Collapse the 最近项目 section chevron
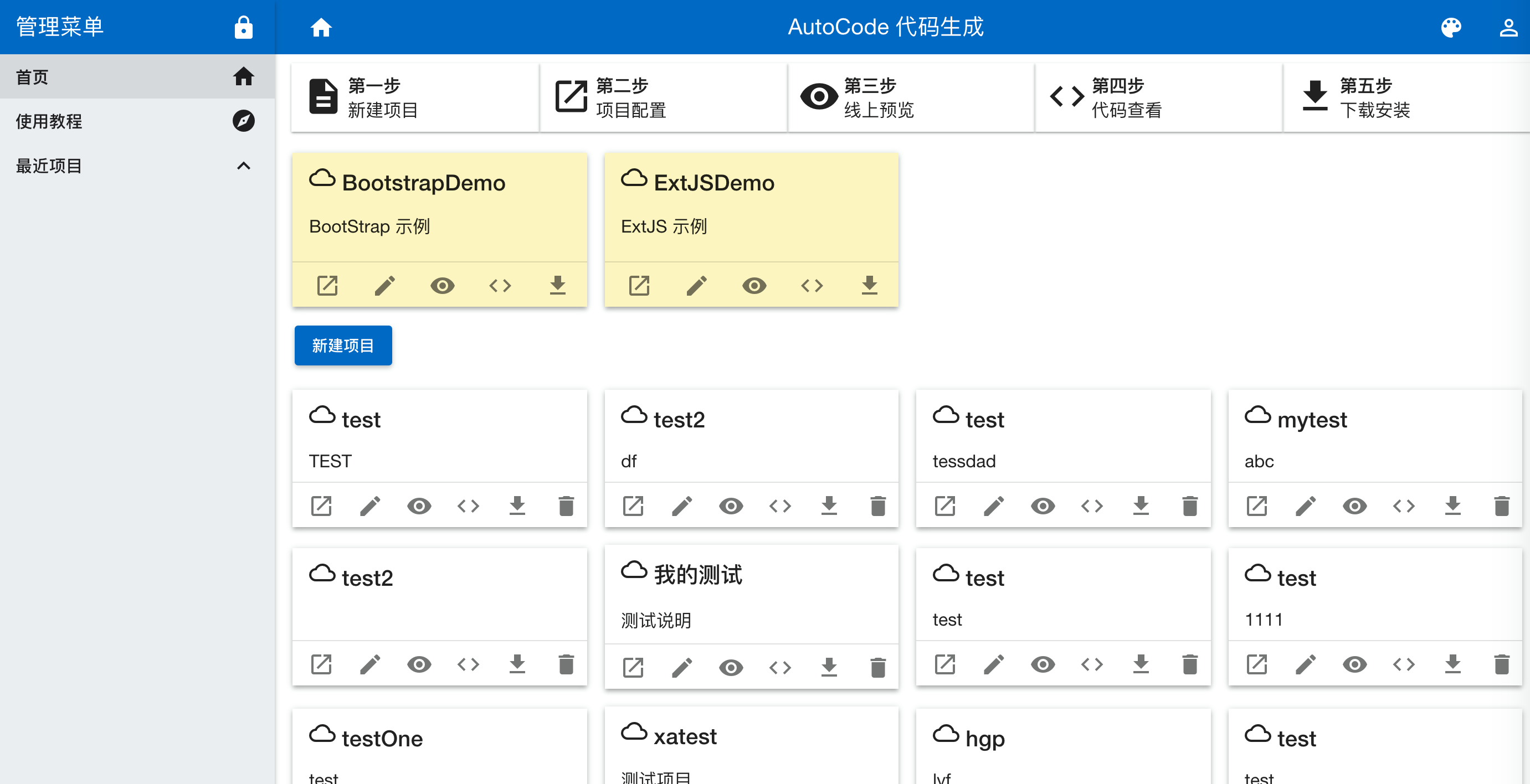The image size is (1530, 784). pos(244,166)
